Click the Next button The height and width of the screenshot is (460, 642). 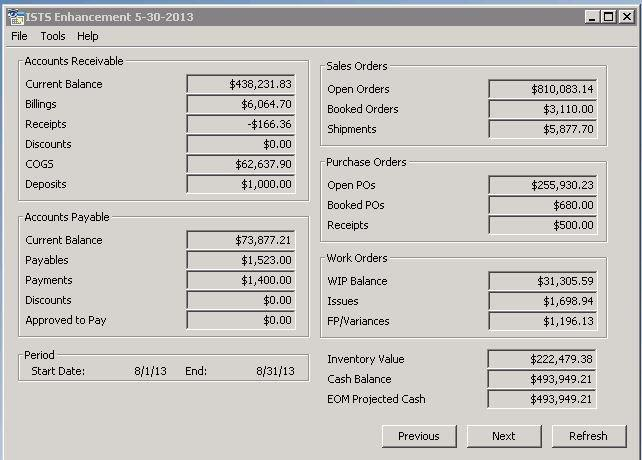click(x=504, y=436)
